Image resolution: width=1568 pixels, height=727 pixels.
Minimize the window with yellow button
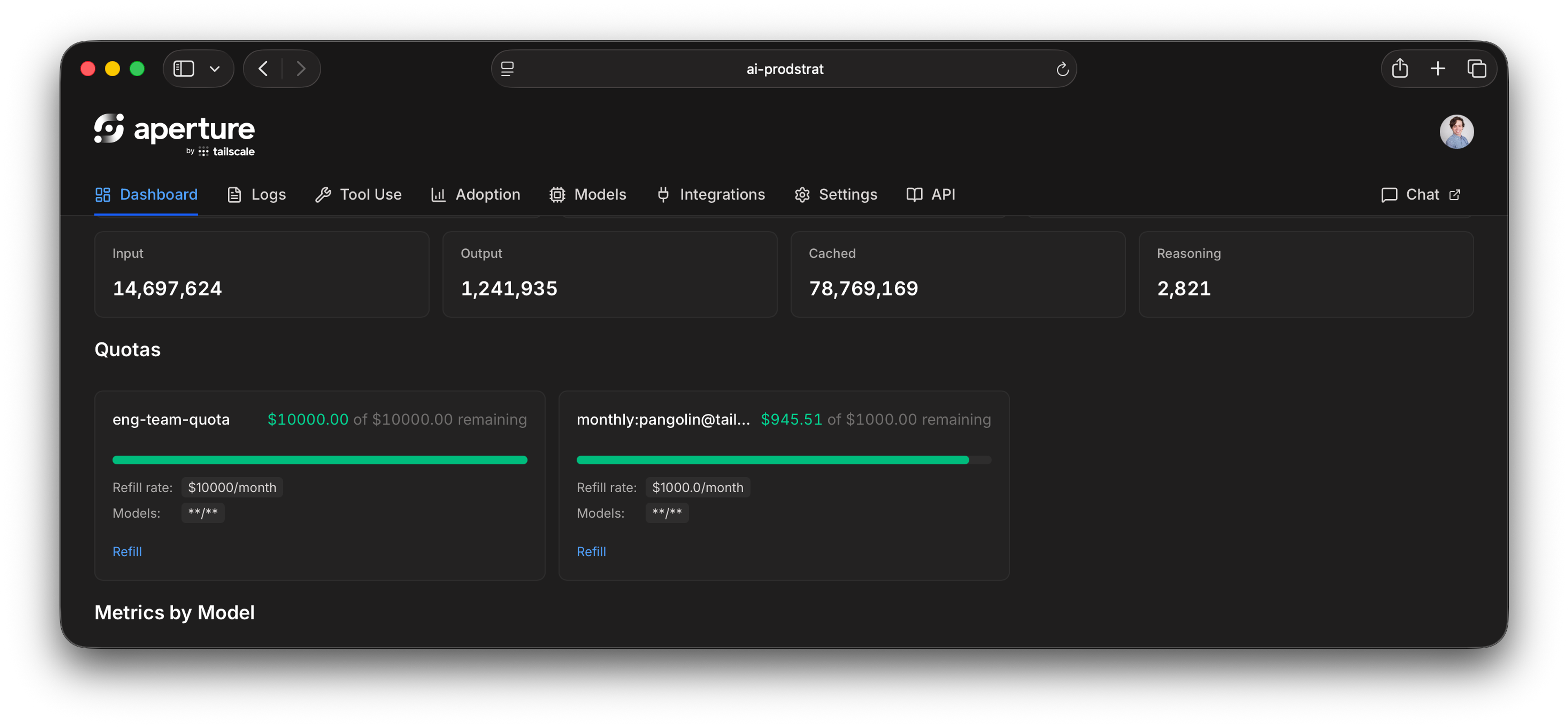[113, 69]
